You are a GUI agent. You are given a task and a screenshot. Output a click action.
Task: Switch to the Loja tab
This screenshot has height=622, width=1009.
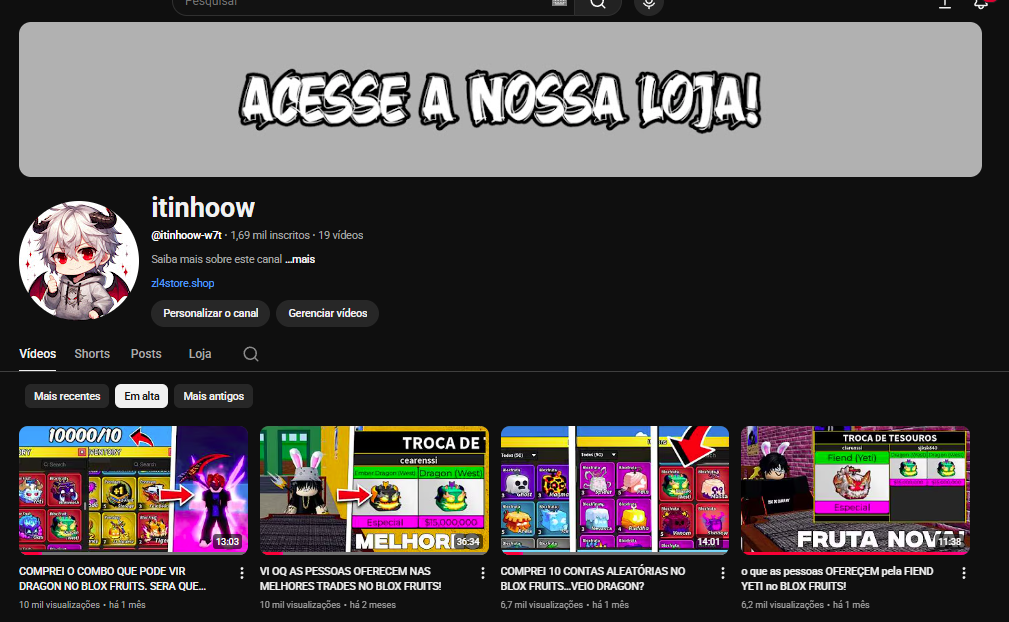tap(199, 354)
